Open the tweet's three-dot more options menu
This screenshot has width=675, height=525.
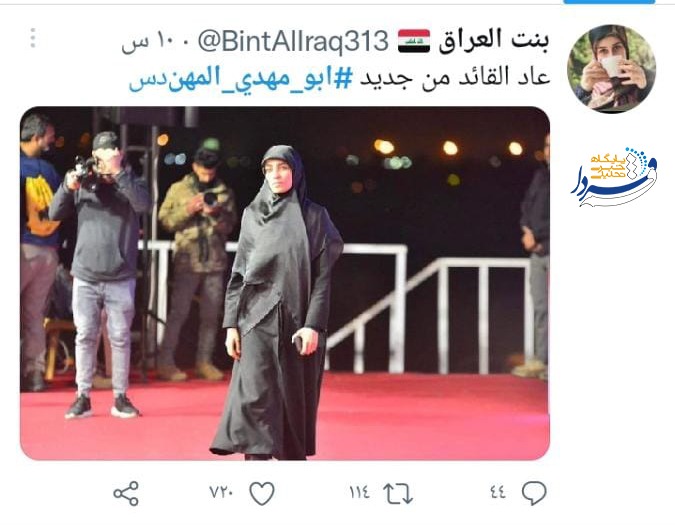(33, 38)
